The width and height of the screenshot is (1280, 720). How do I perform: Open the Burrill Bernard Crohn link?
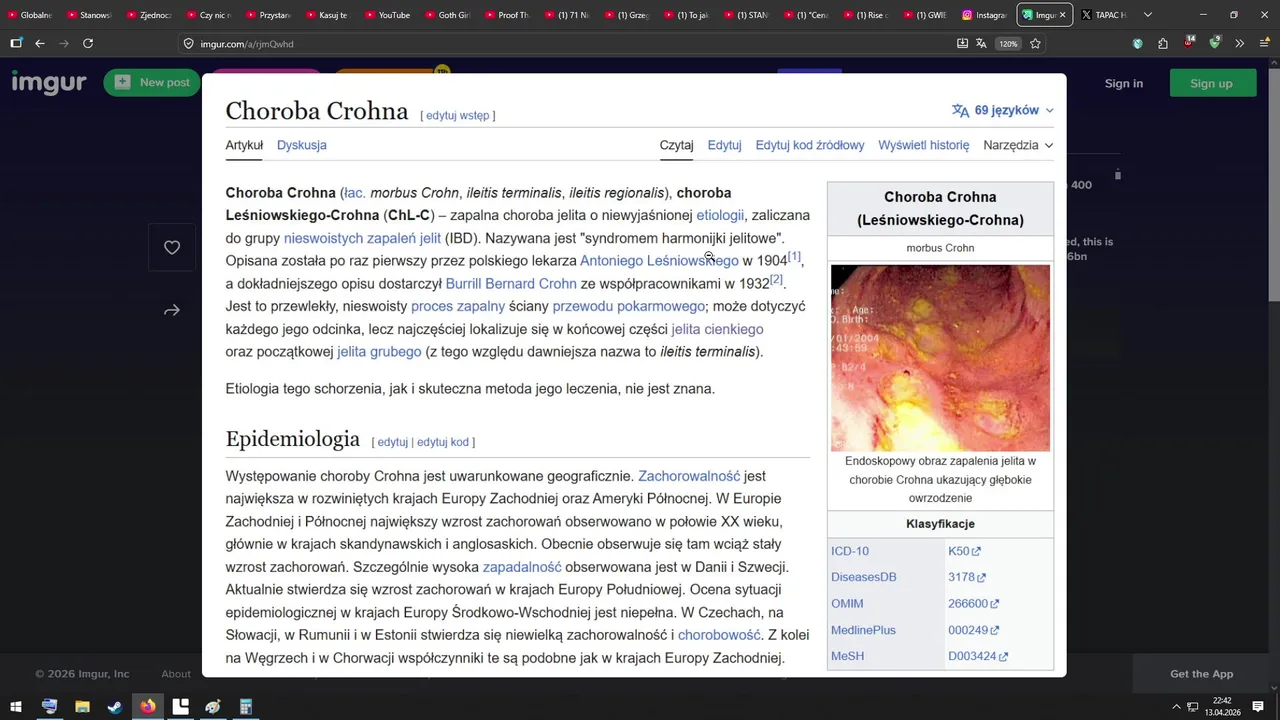pyautogui.click(x=511, y=284)
